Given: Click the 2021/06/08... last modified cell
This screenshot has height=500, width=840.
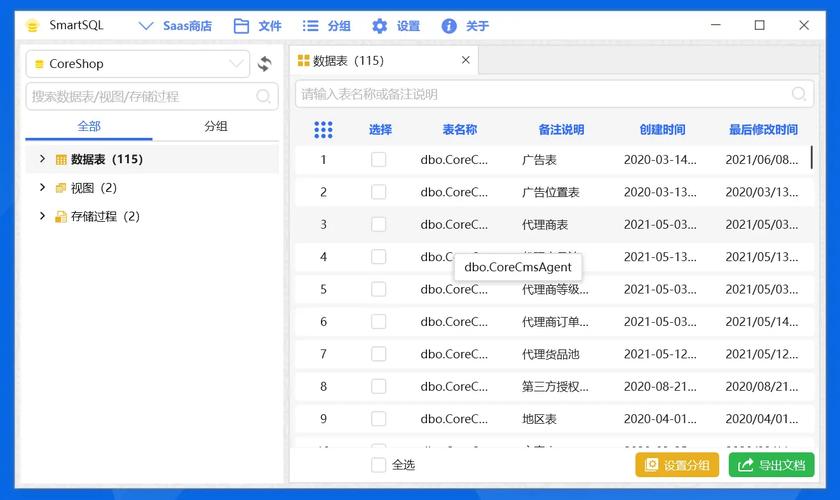Looking at the screenshot, I should click(762, 160).
